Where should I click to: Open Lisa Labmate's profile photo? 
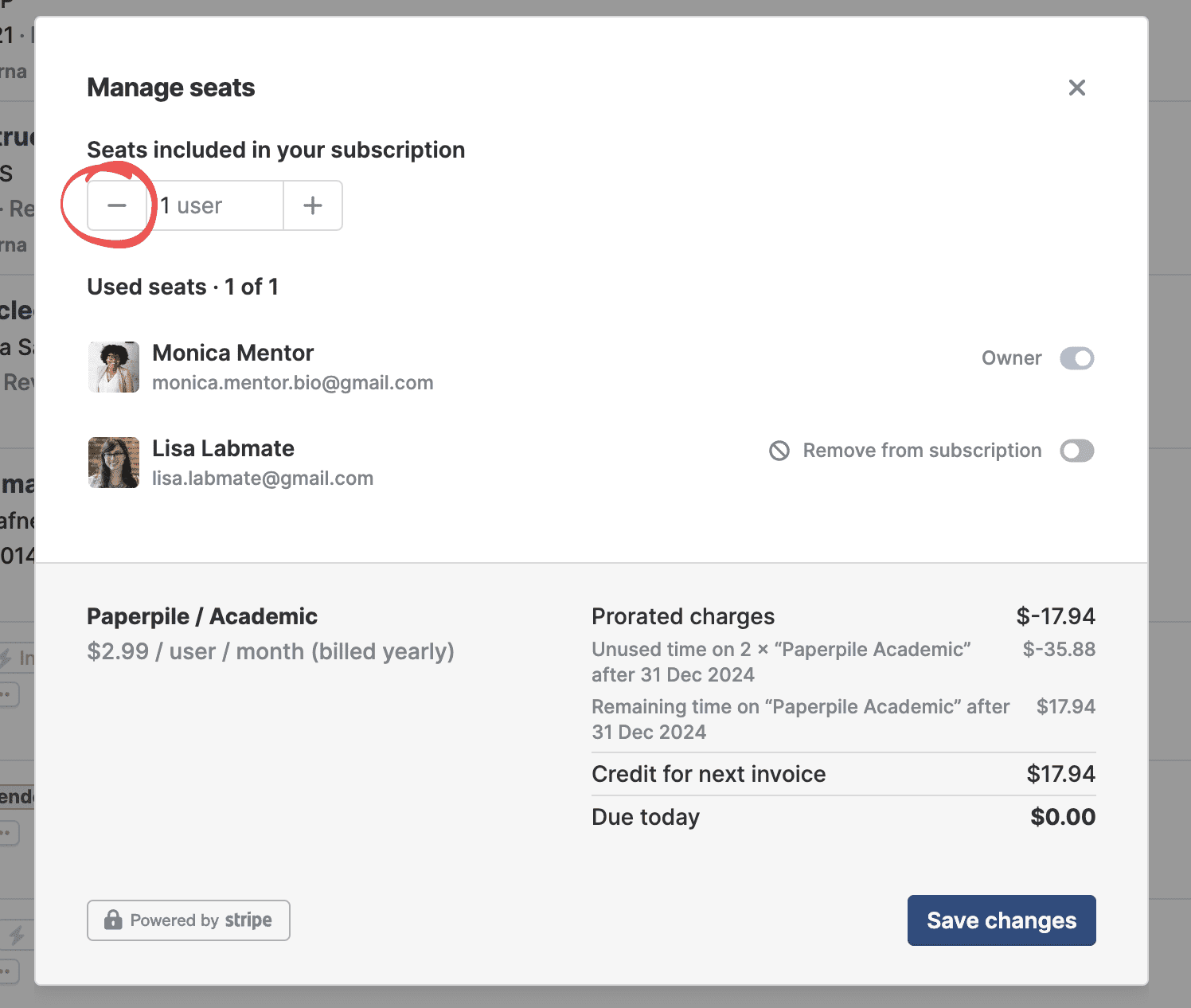point(114,463)
